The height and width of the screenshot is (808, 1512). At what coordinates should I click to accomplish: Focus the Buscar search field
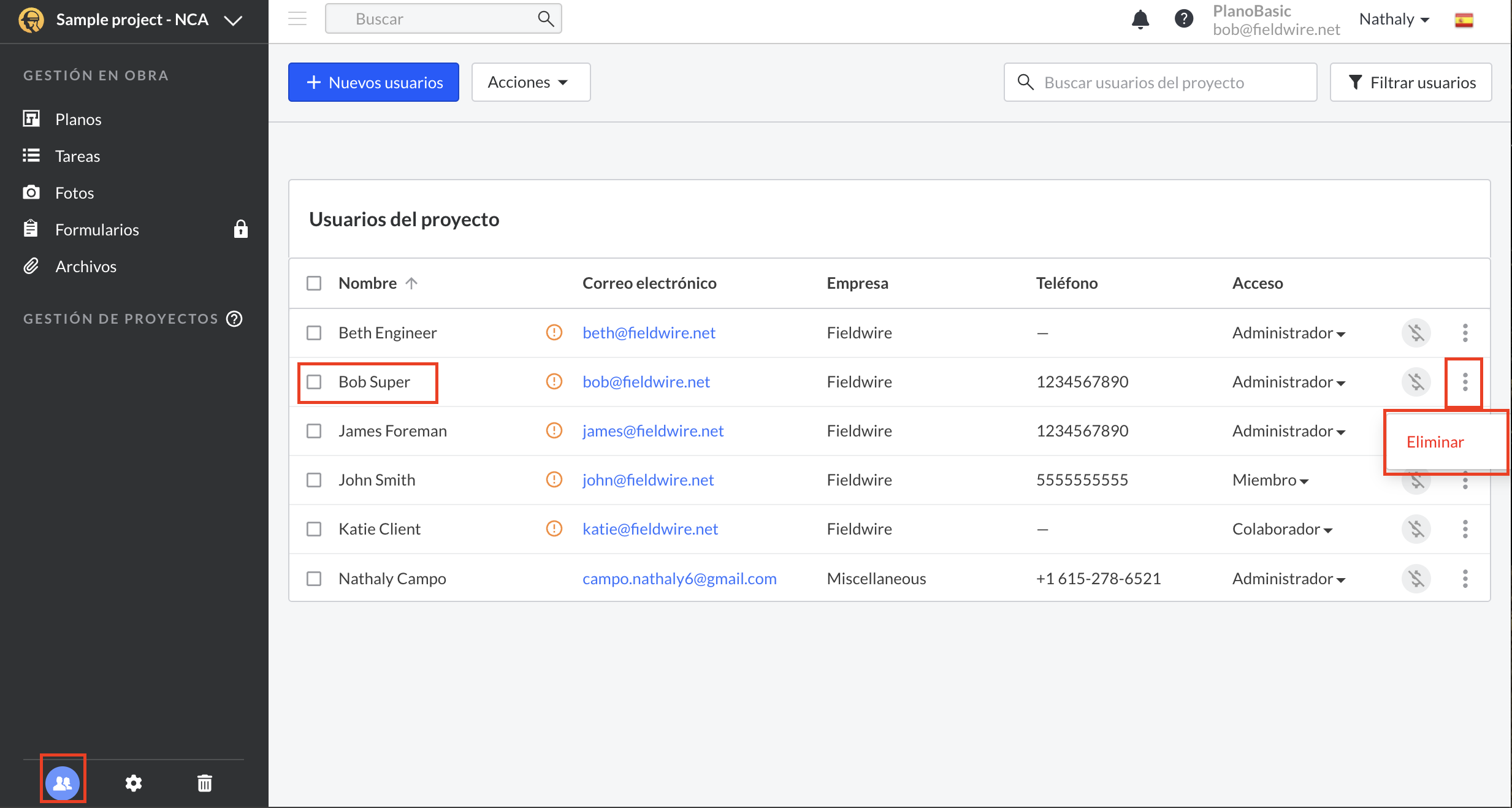[x=443, y=19]
